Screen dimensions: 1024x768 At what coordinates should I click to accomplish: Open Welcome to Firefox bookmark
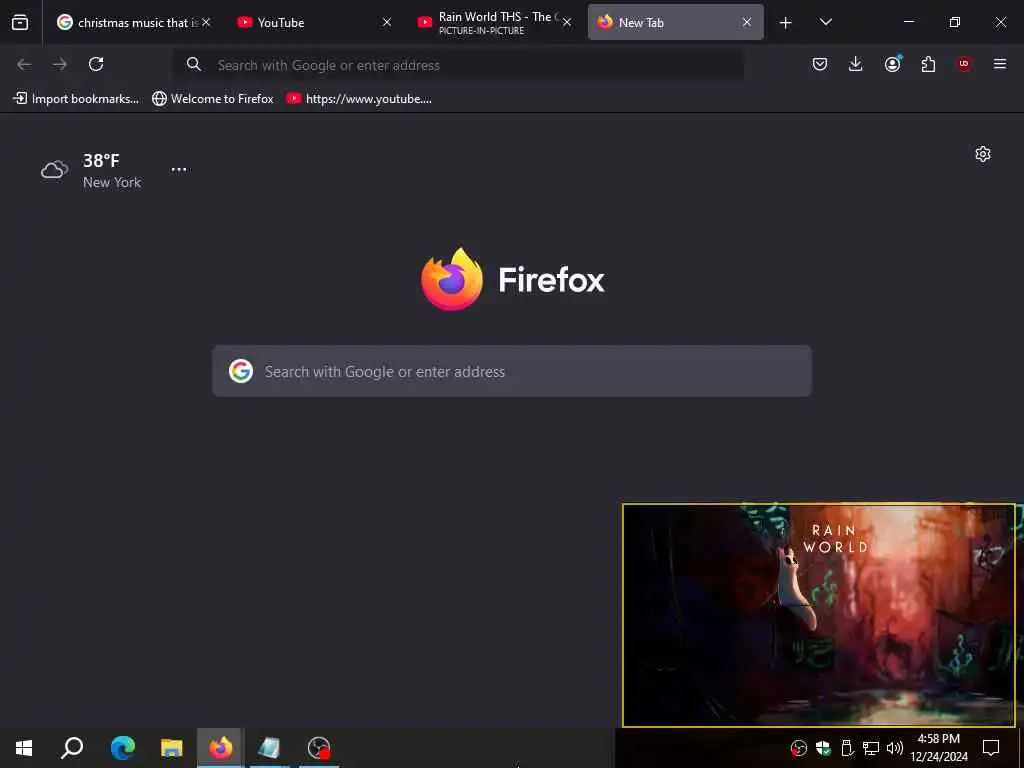(x=213, y=99)
